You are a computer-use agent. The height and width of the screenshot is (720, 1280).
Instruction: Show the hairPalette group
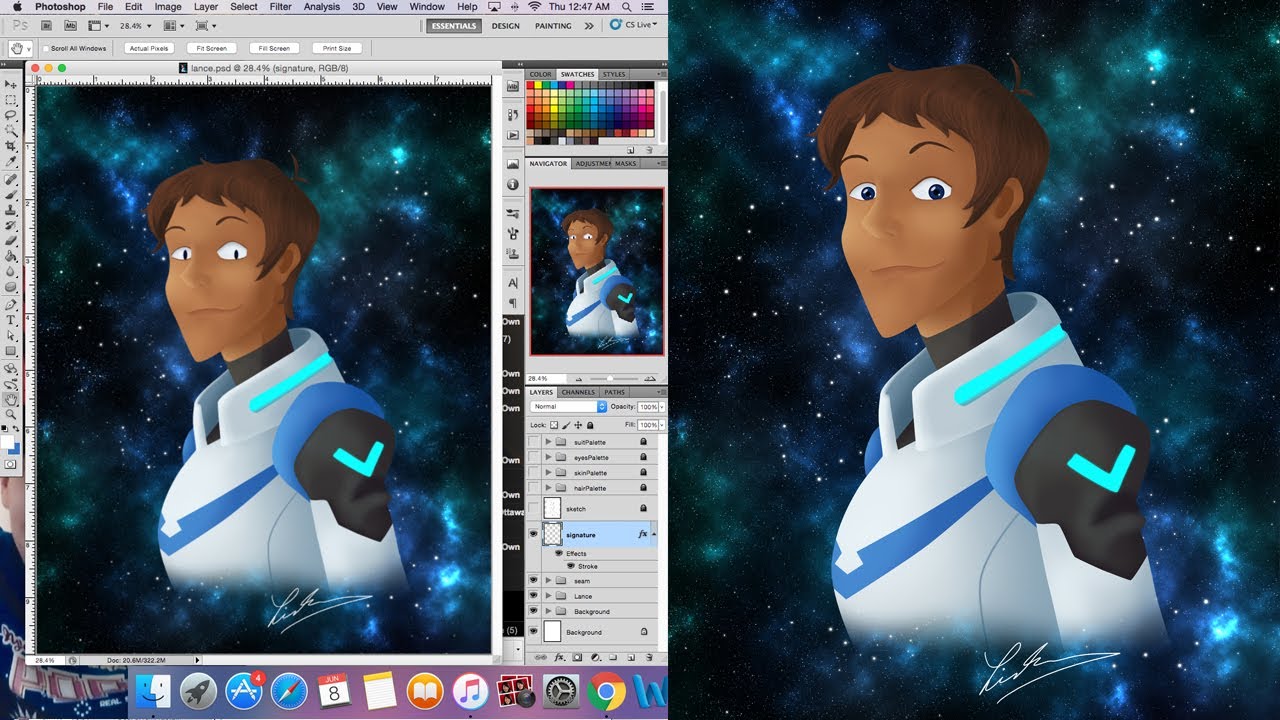click(533, 488)
